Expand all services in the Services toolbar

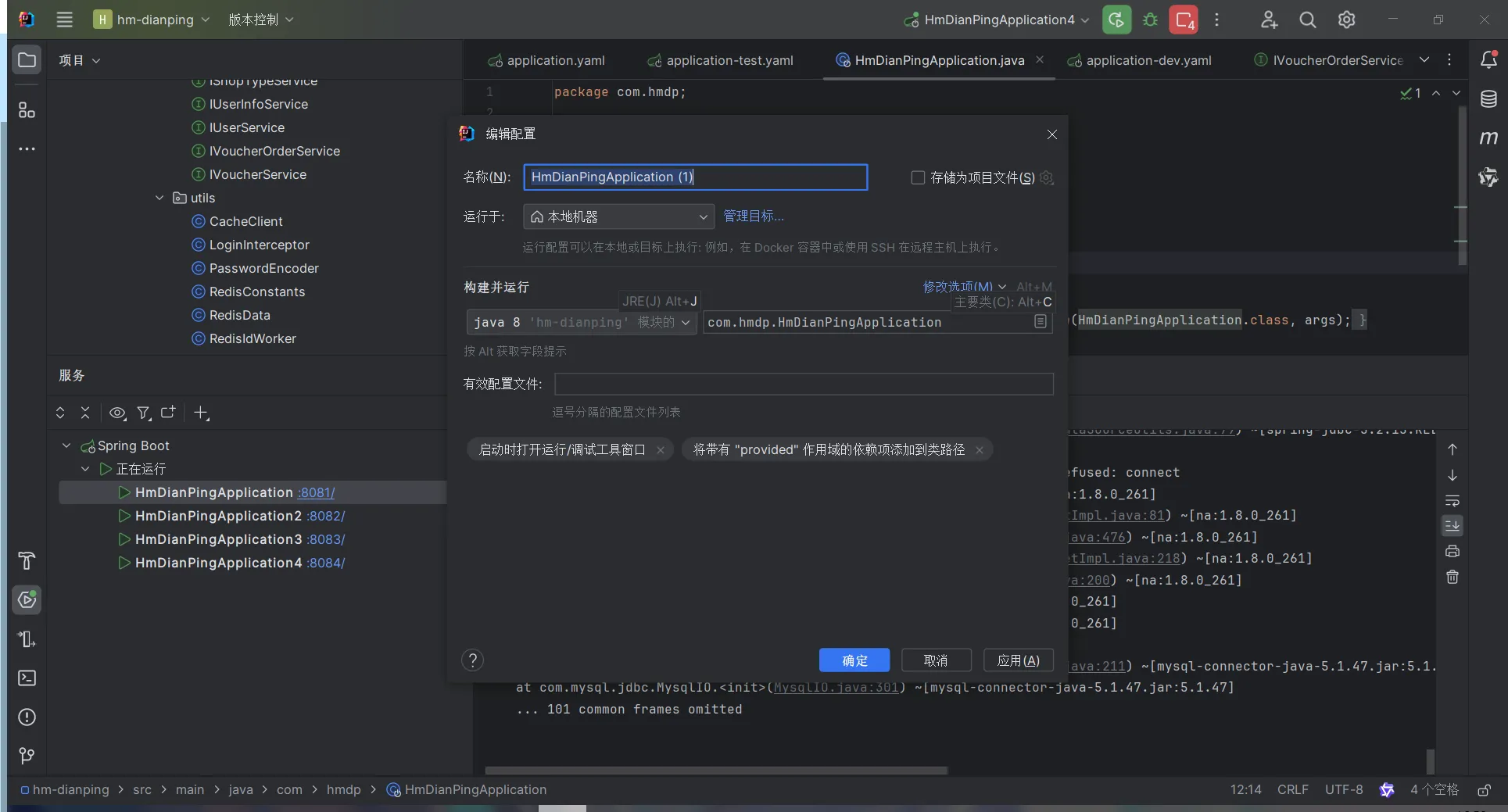tap(60, 413)
